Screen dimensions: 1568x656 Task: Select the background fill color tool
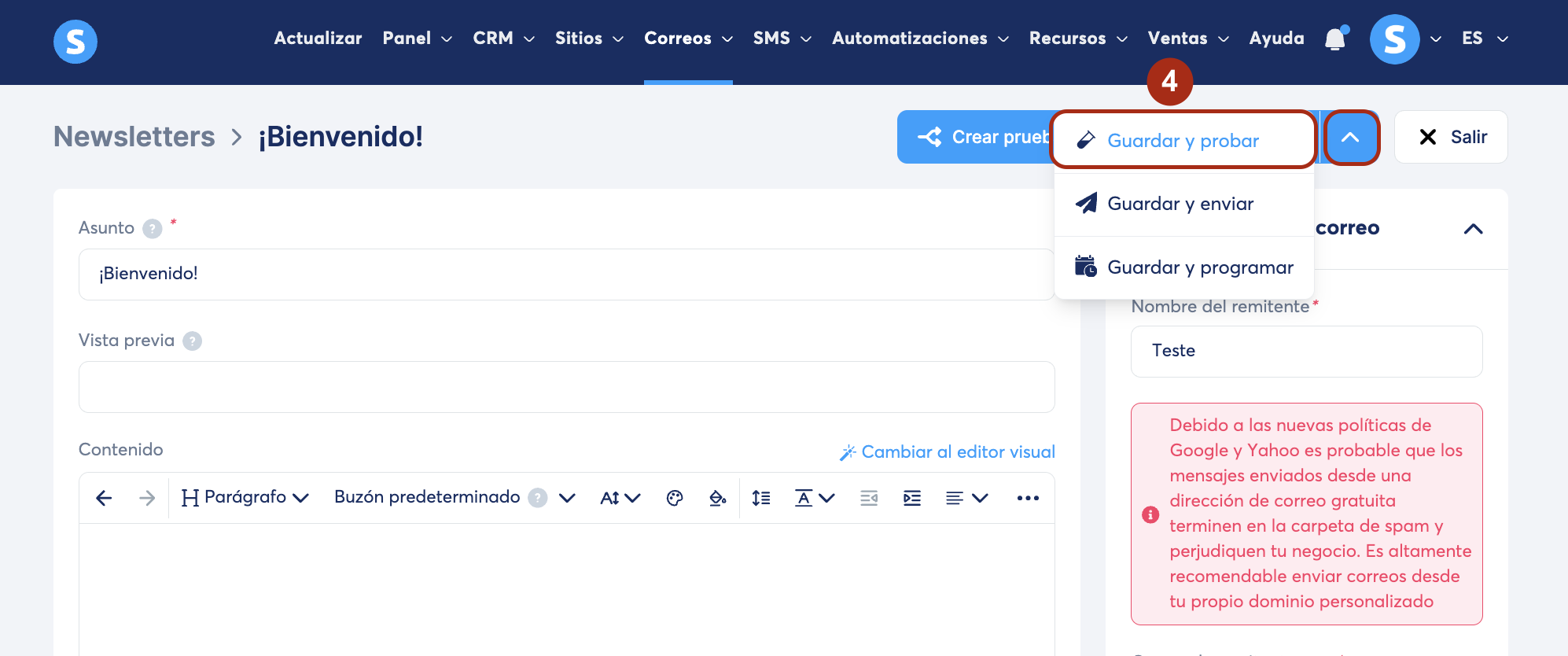tap(717, 498)
